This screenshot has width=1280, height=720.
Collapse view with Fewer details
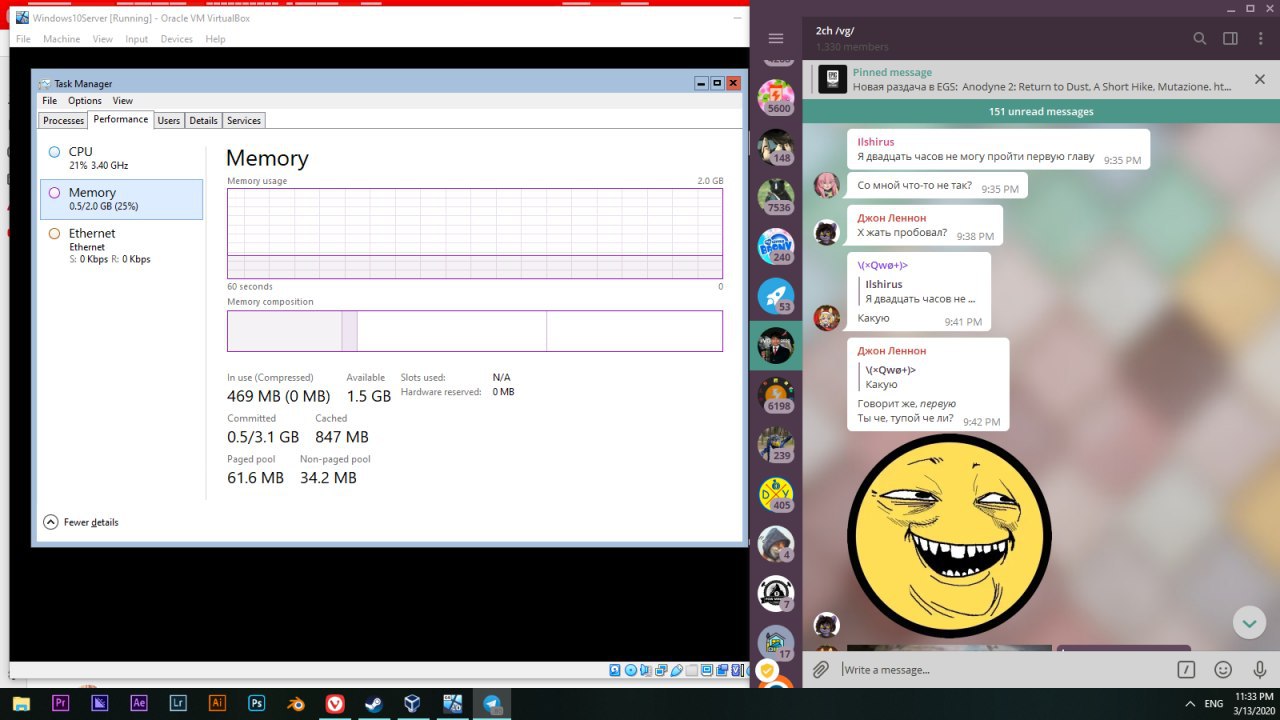coord(81,522)
